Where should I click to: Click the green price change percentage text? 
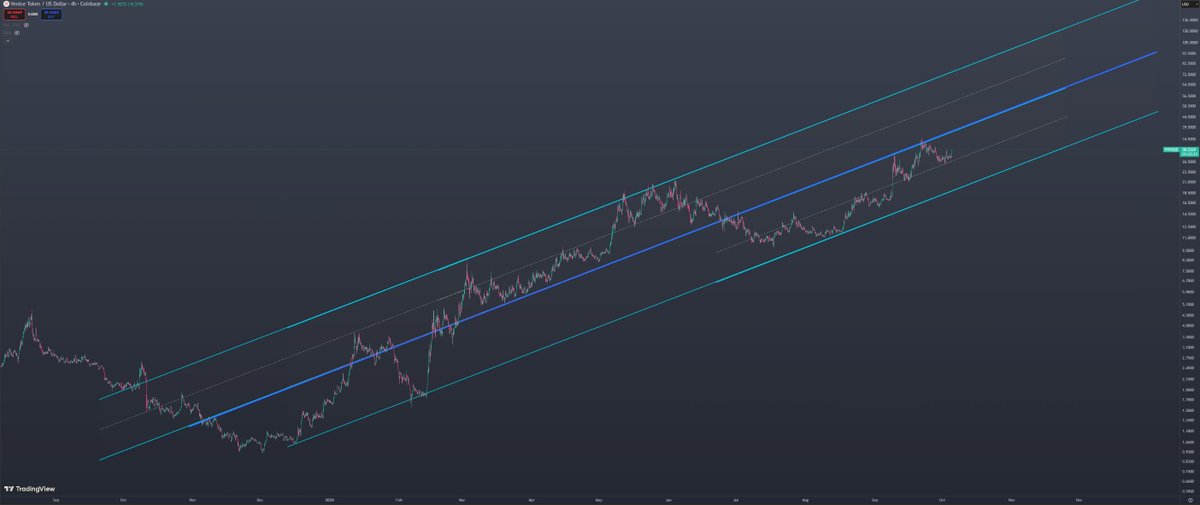click(x=127, y=4)
